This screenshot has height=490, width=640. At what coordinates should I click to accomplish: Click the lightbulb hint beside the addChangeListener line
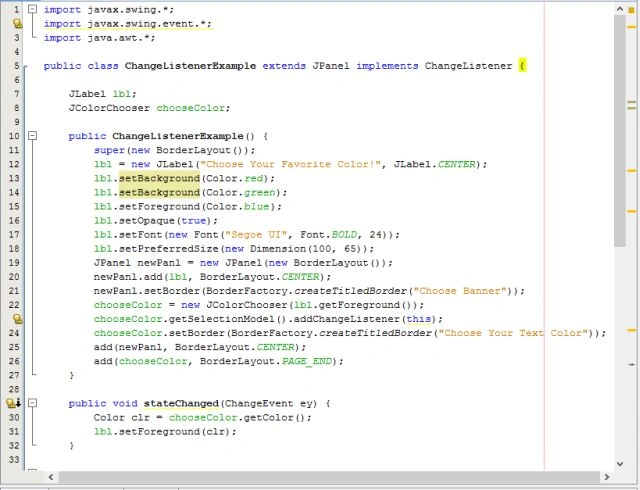pyautogui.click(x=18, y=318)
